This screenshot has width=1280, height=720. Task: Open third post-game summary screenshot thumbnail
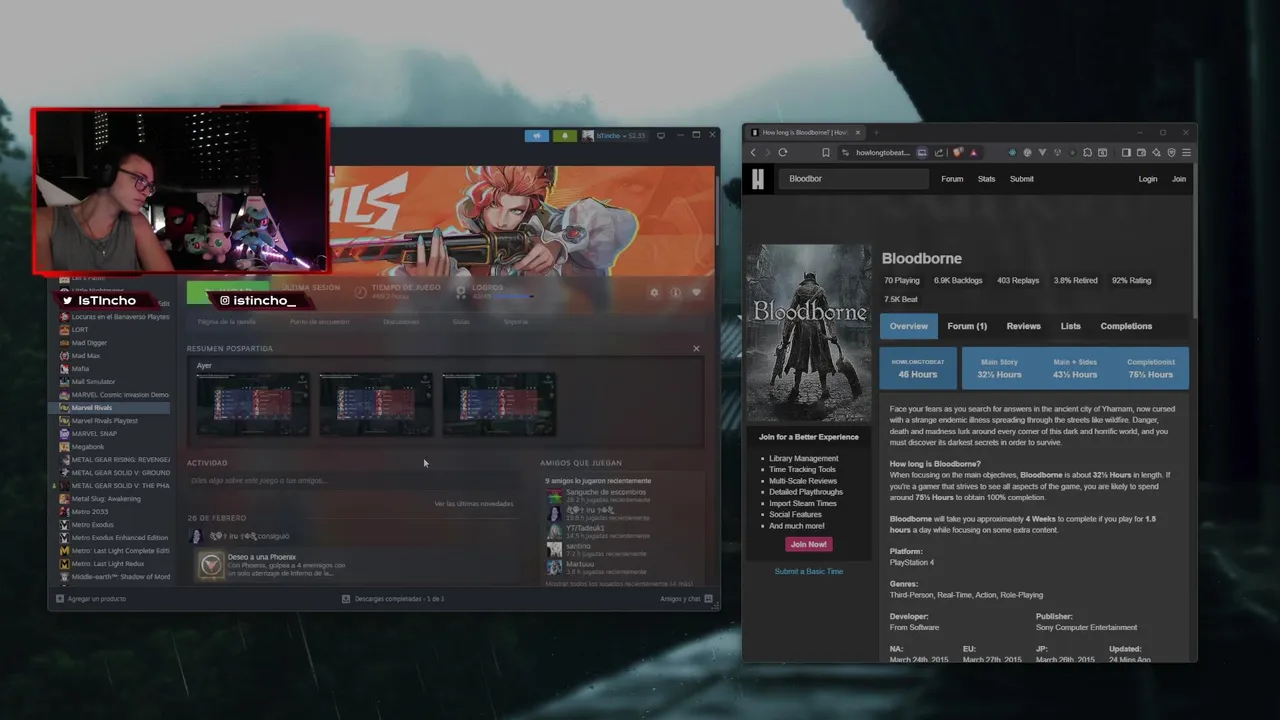click(x=499, y=405)
